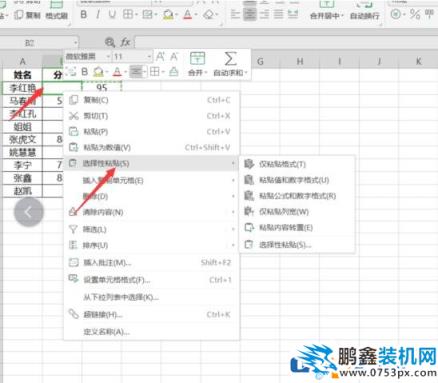Choose Insert Comment 插入批注(M)
Screen dimensions: 438x383
click(x=151, y=263)
